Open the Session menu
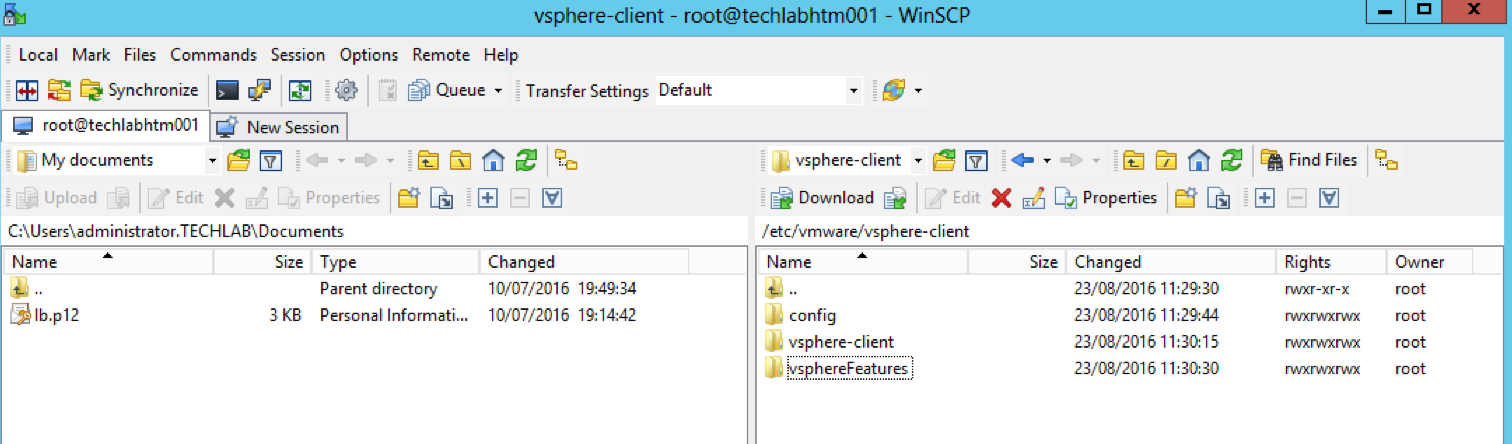The height and width of the screenshot is (444, 1512). [298, 55]
